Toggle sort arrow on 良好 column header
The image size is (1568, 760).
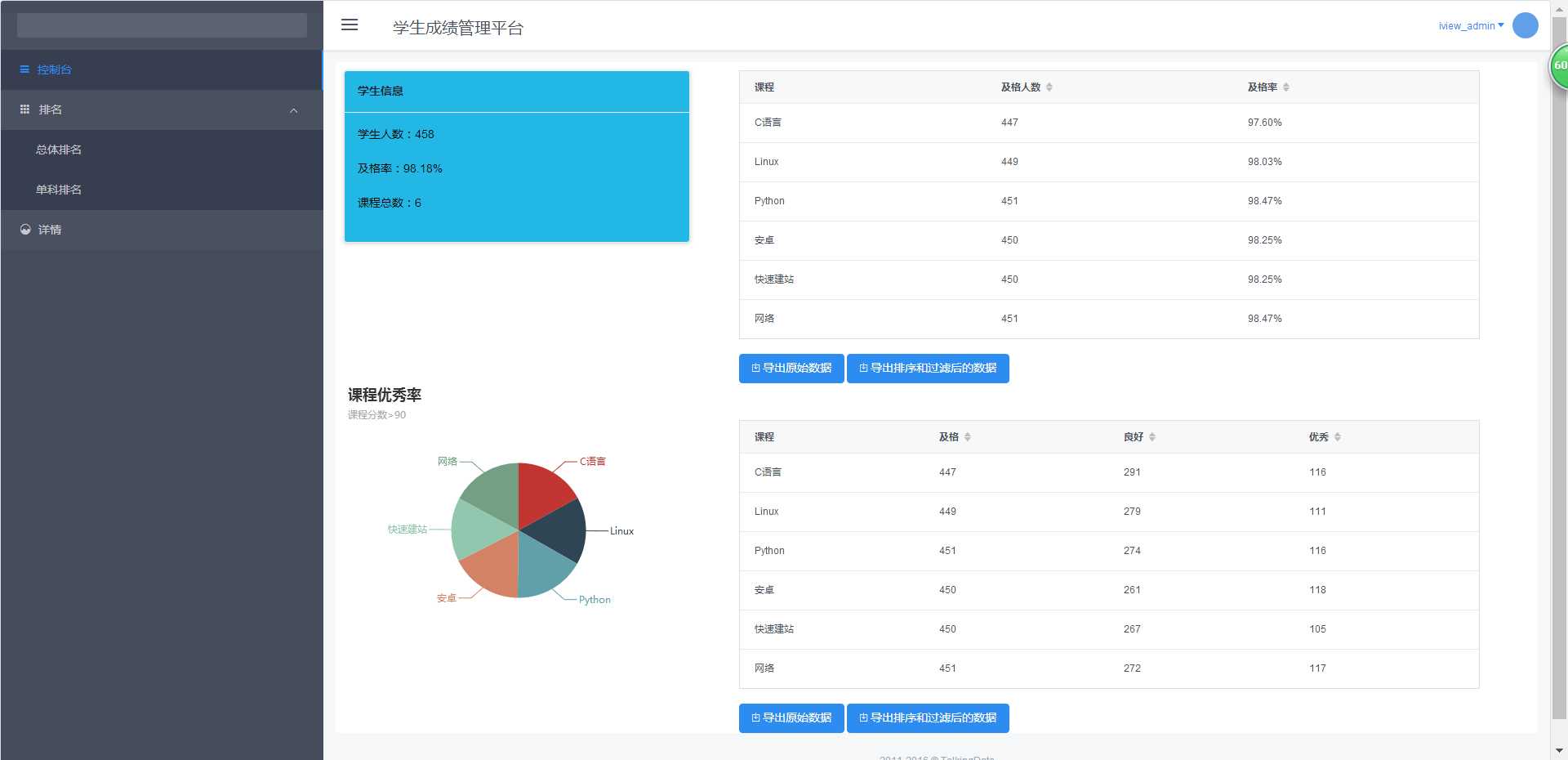tap(1153, 436)
